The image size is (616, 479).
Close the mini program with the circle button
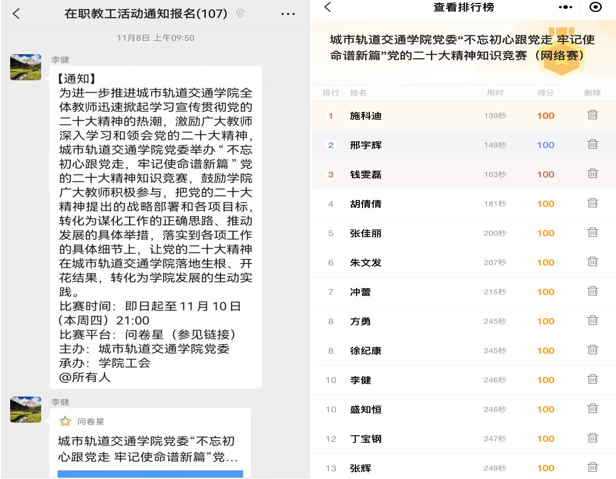click(x=596, y=8)
